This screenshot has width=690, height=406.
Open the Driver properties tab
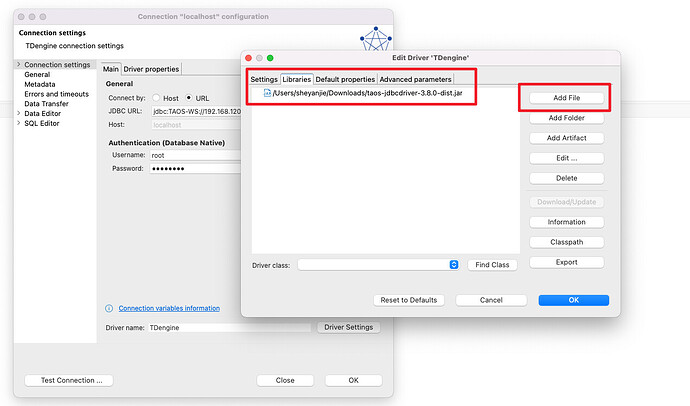tap(151, 69)
